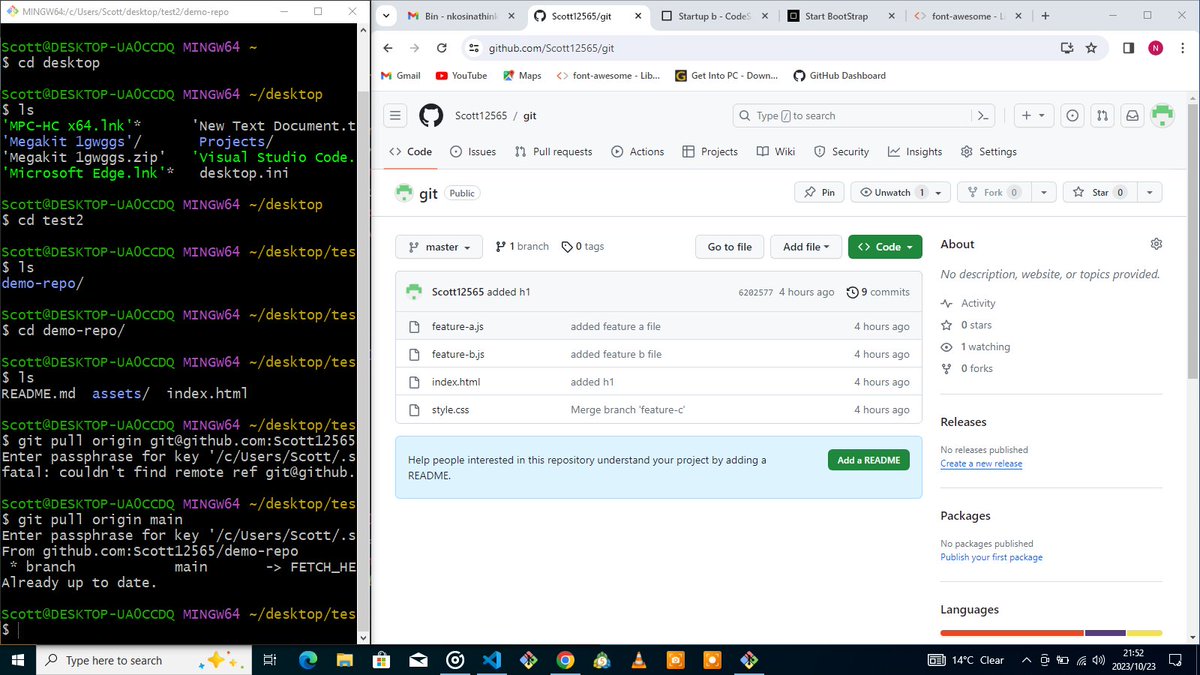Switch to Startup b CodeS browser tab
The width and height of the screenshot is (1200, 675).
pyautogui.click(x=715, y=16)
